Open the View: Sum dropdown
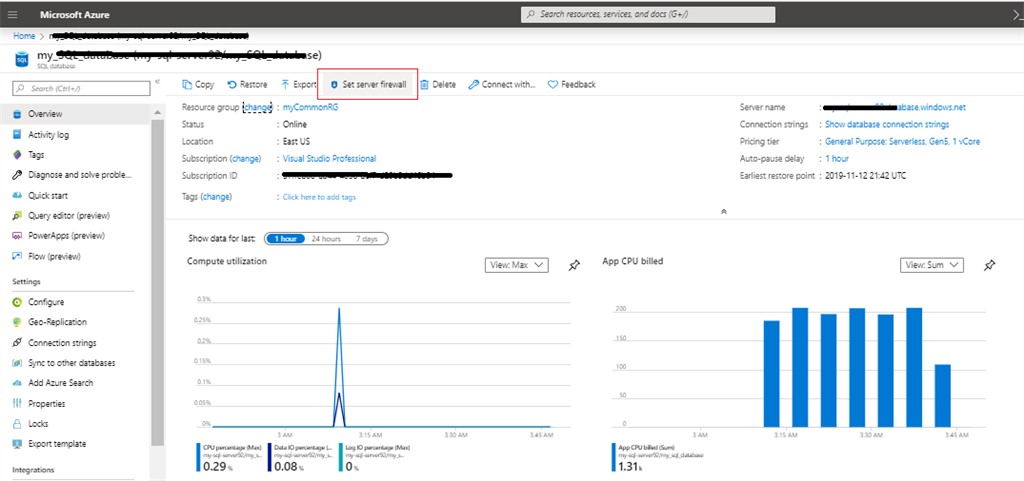Image resolution: width=1024 pixels, height=481 pixels. point(932,264)
